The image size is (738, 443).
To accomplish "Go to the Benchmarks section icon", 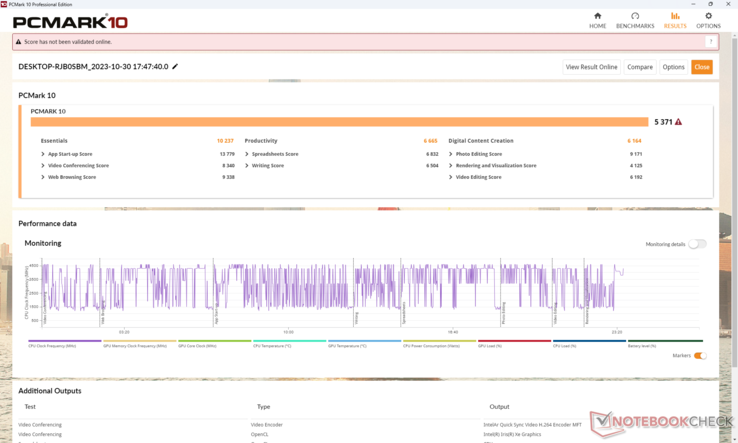I will coord(635,19).
